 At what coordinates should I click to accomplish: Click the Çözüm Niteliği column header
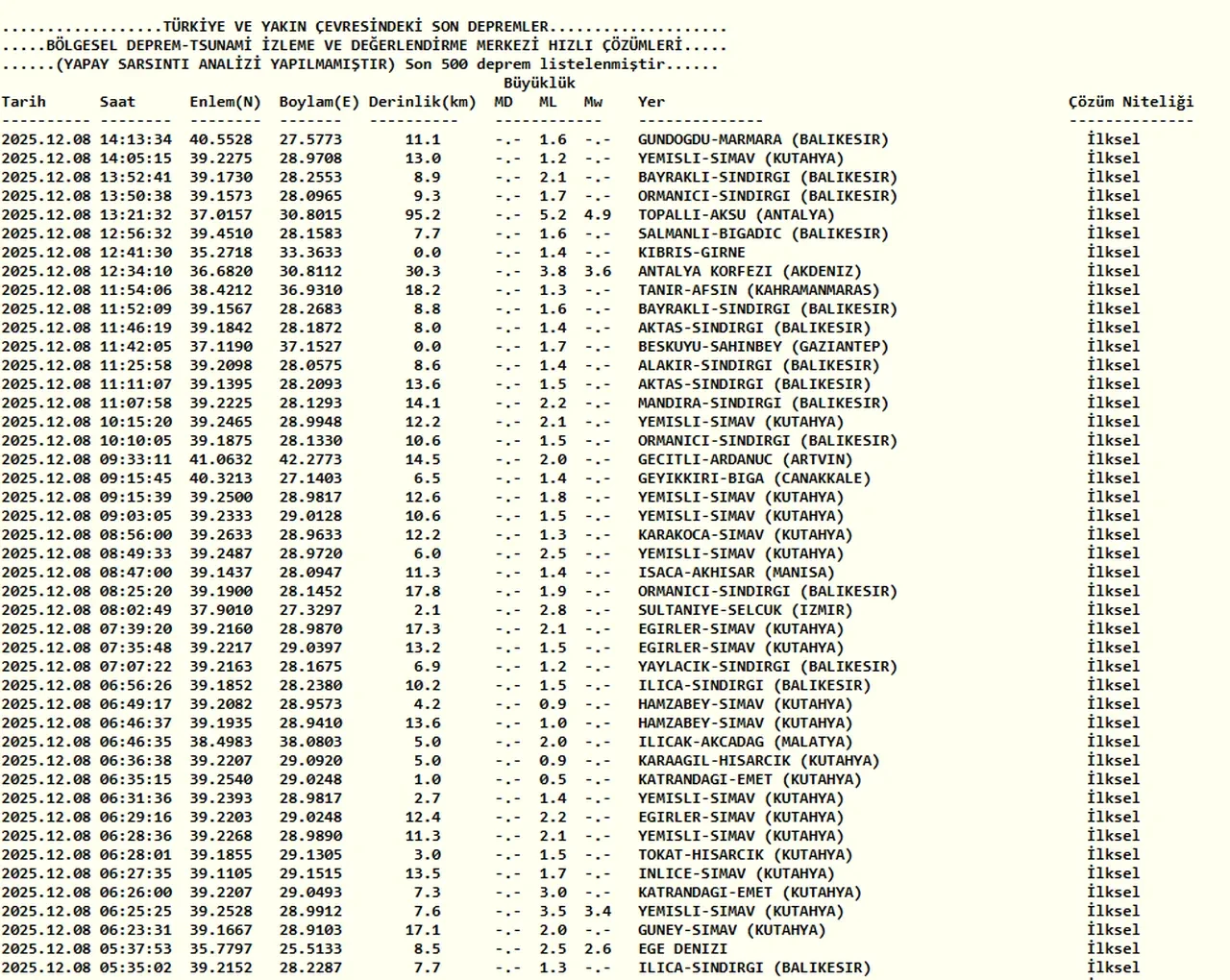[1131, 102]
